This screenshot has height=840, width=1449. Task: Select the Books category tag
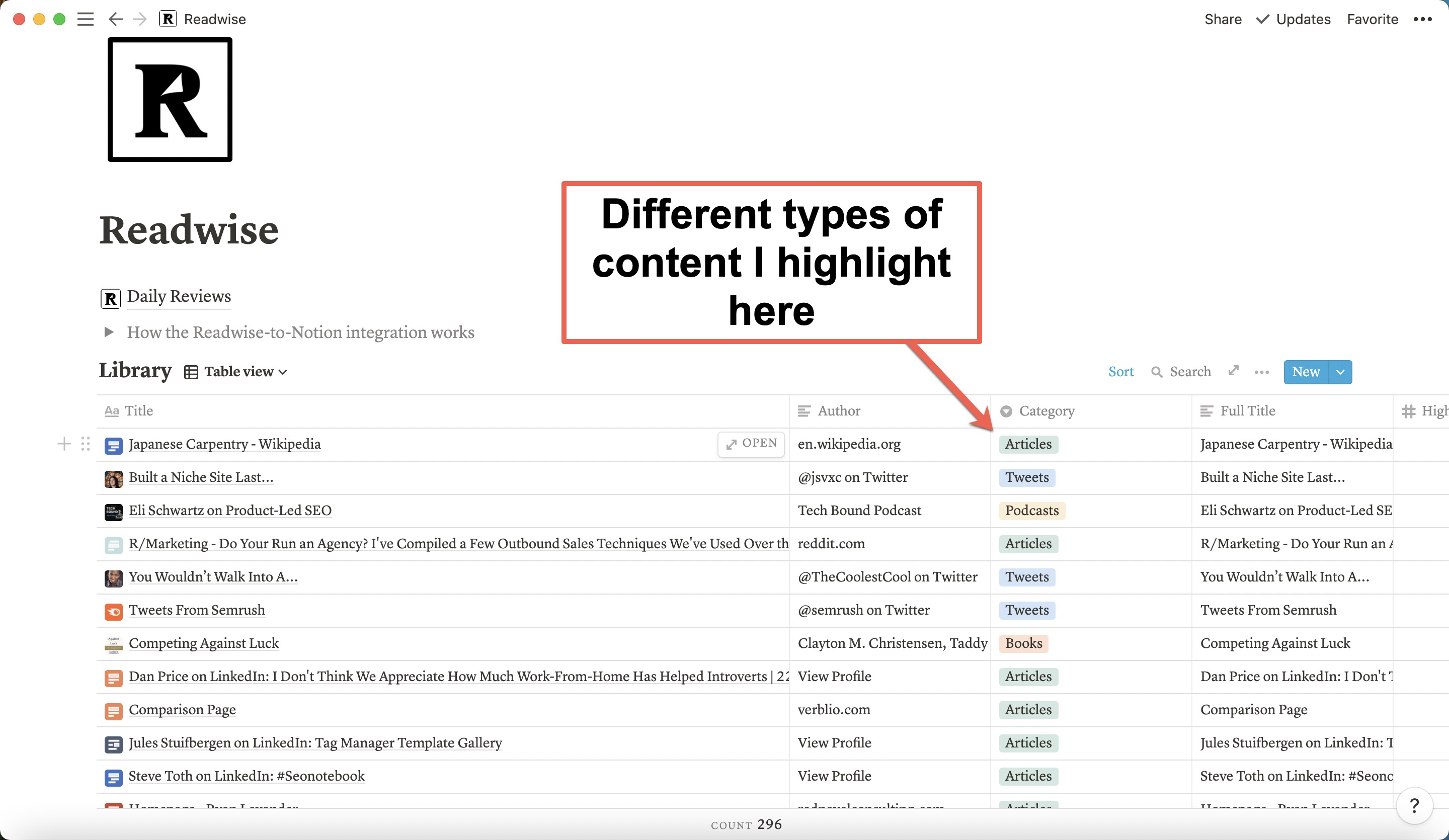[1023, 643]
